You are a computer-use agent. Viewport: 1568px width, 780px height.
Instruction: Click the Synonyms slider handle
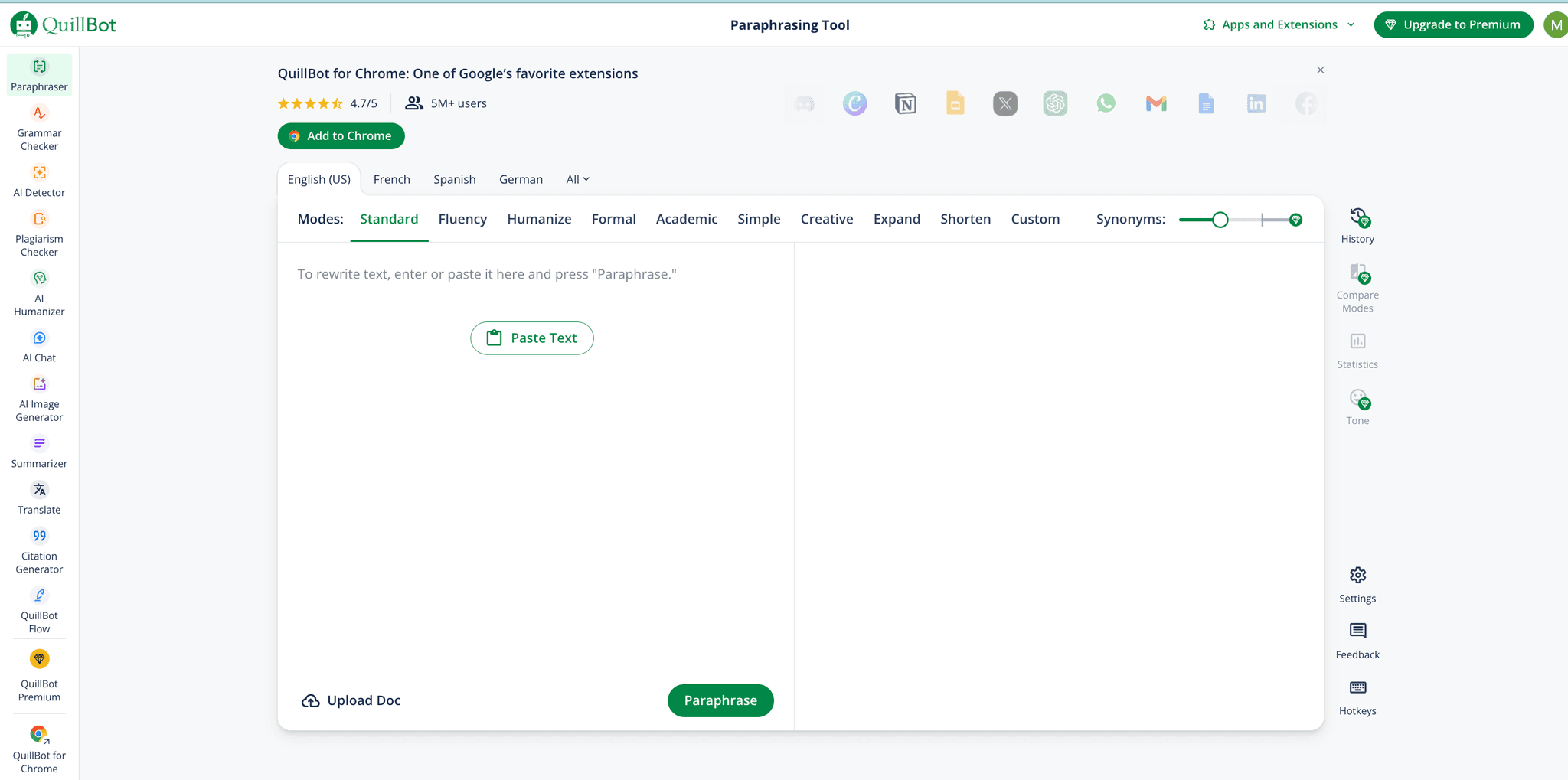[1220, 220]
